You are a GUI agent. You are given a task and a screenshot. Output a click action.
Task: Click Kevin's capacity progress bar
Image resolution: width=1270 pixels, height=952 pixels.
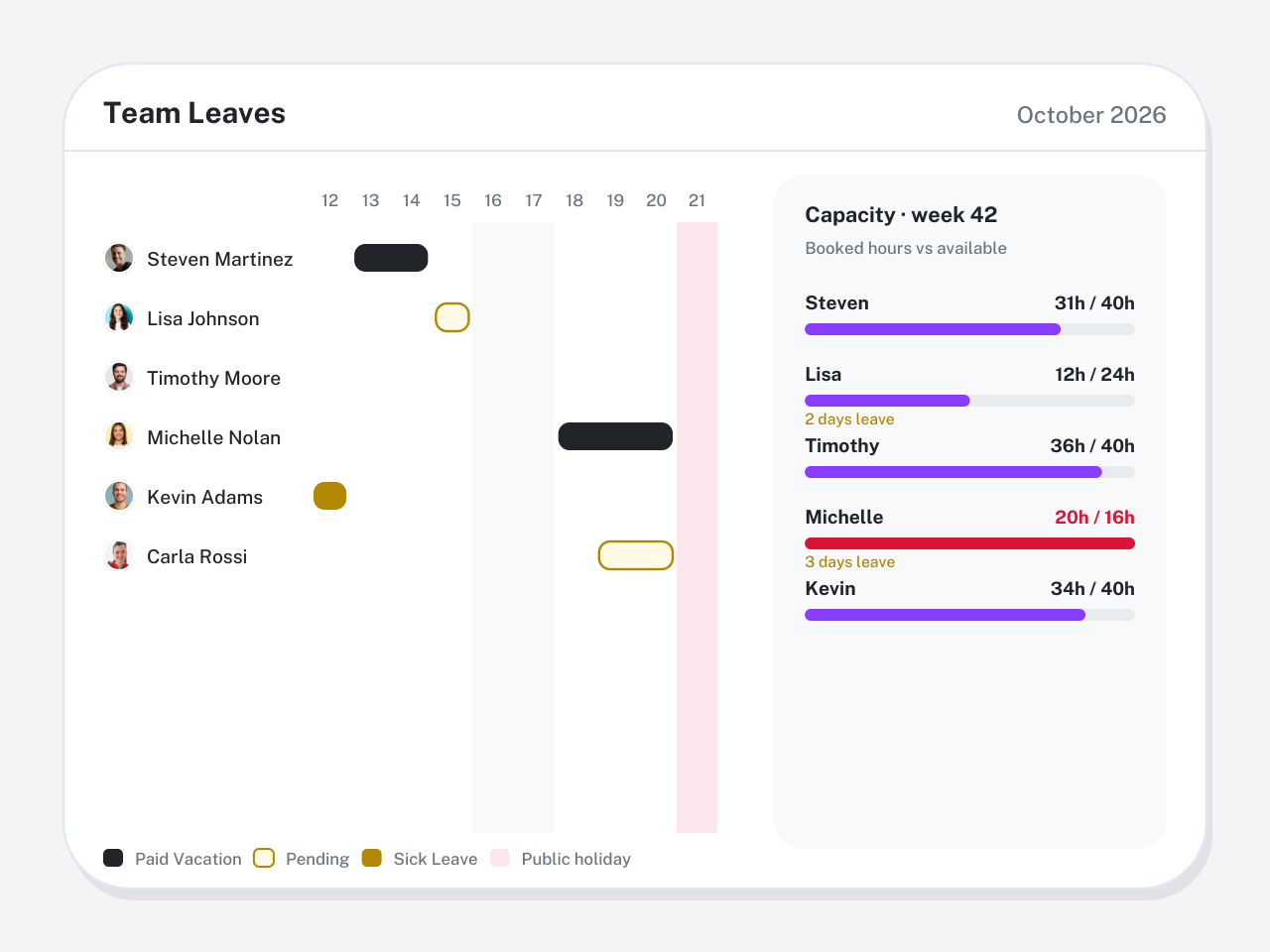coord(969,615)
